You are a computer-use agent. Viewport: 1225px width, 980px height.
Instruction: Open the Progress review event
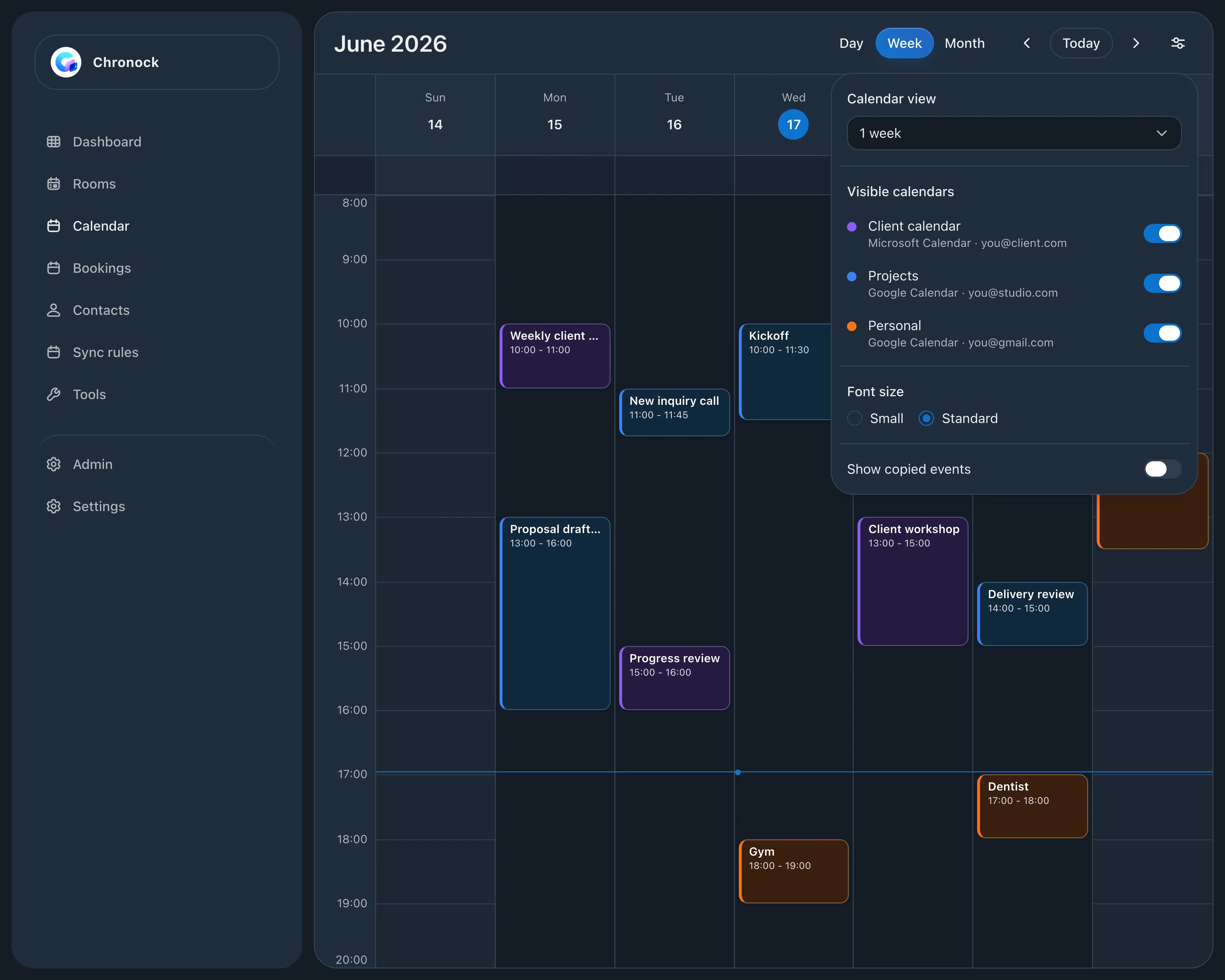click(x=674, y=678)
